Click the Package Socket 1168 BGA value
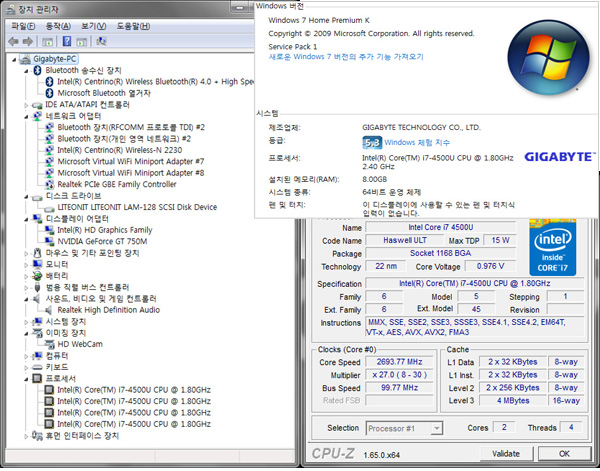 coord(440,253)
